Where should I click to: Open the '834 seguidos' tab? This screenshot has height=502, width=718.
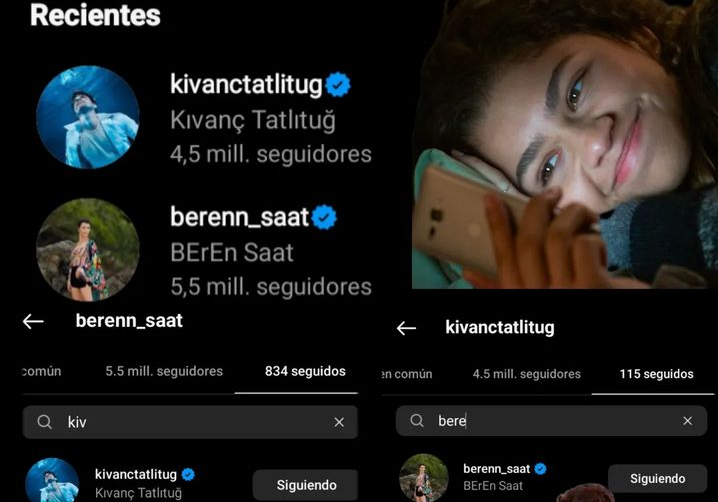click(x=305, y=371)
